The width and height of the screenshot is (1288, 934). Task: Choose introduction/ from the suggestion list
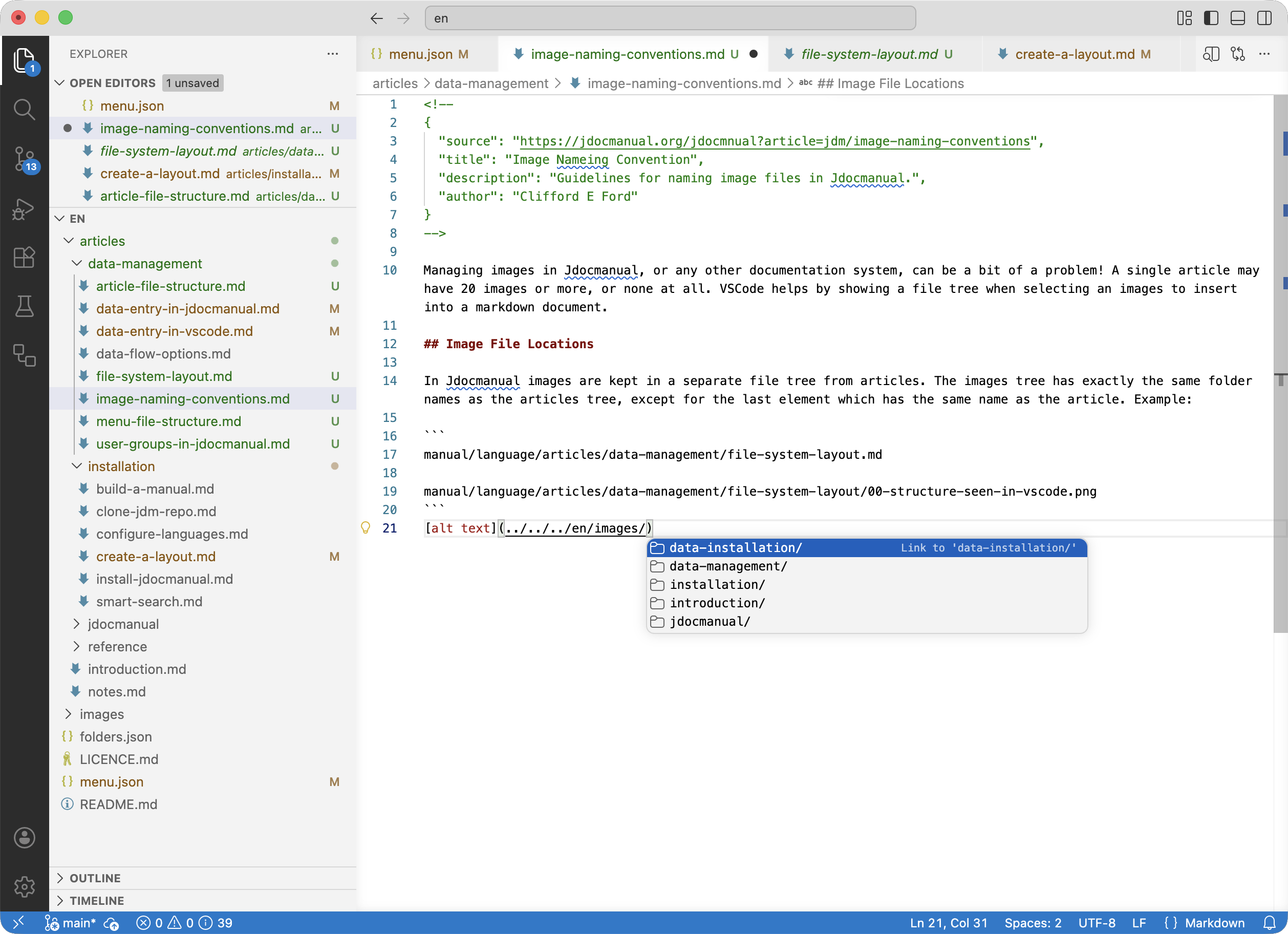click(x=867, y=603)
